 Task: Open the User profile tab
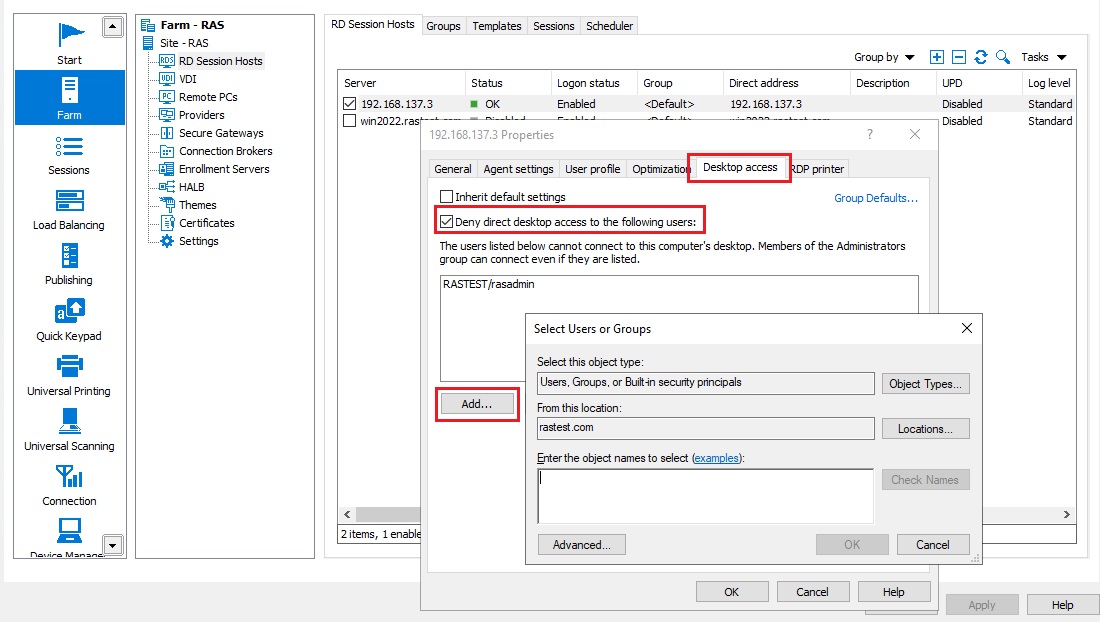click(593, 169)
